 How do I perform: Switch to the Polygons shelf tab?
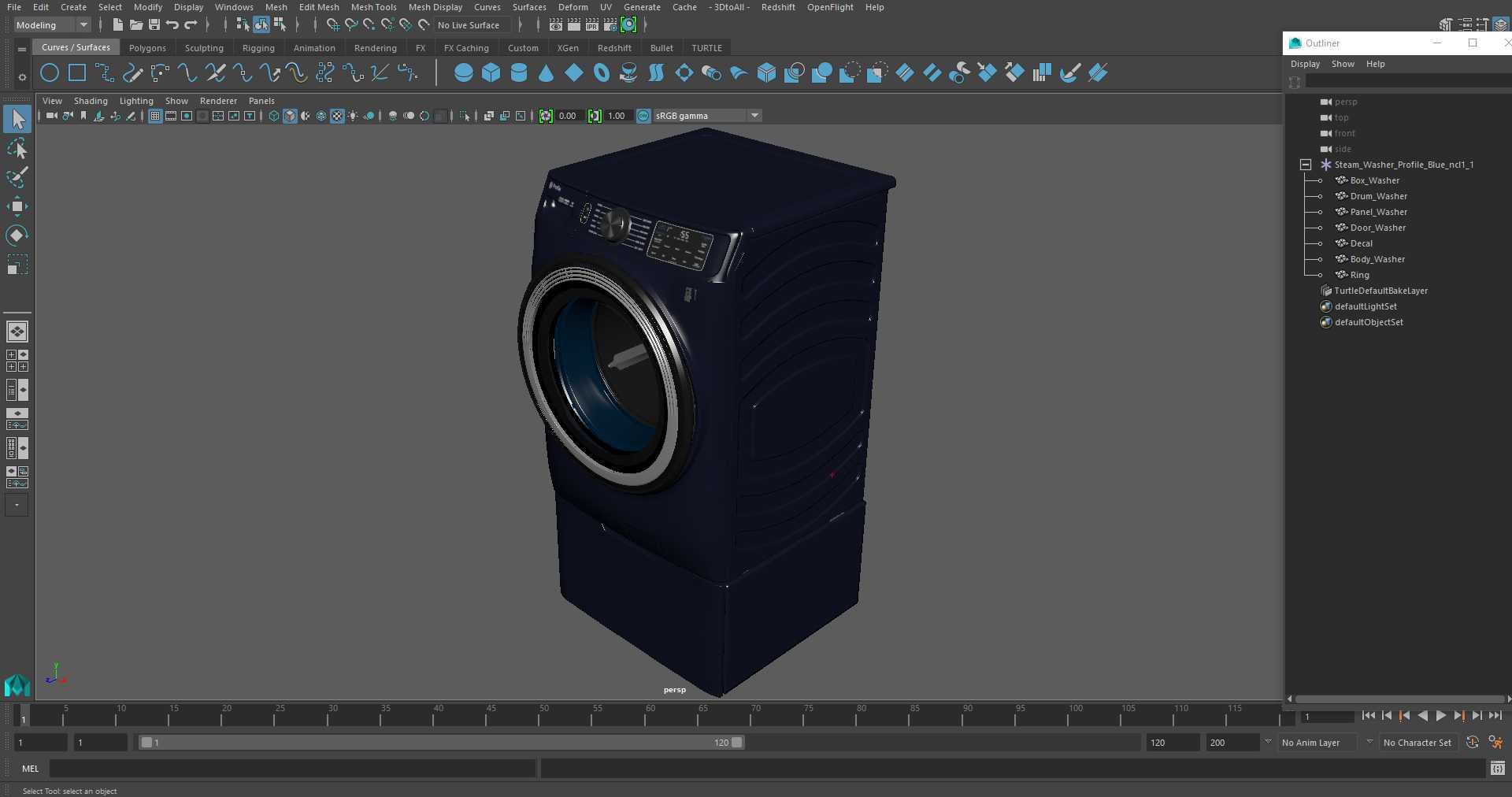[147, 48]
